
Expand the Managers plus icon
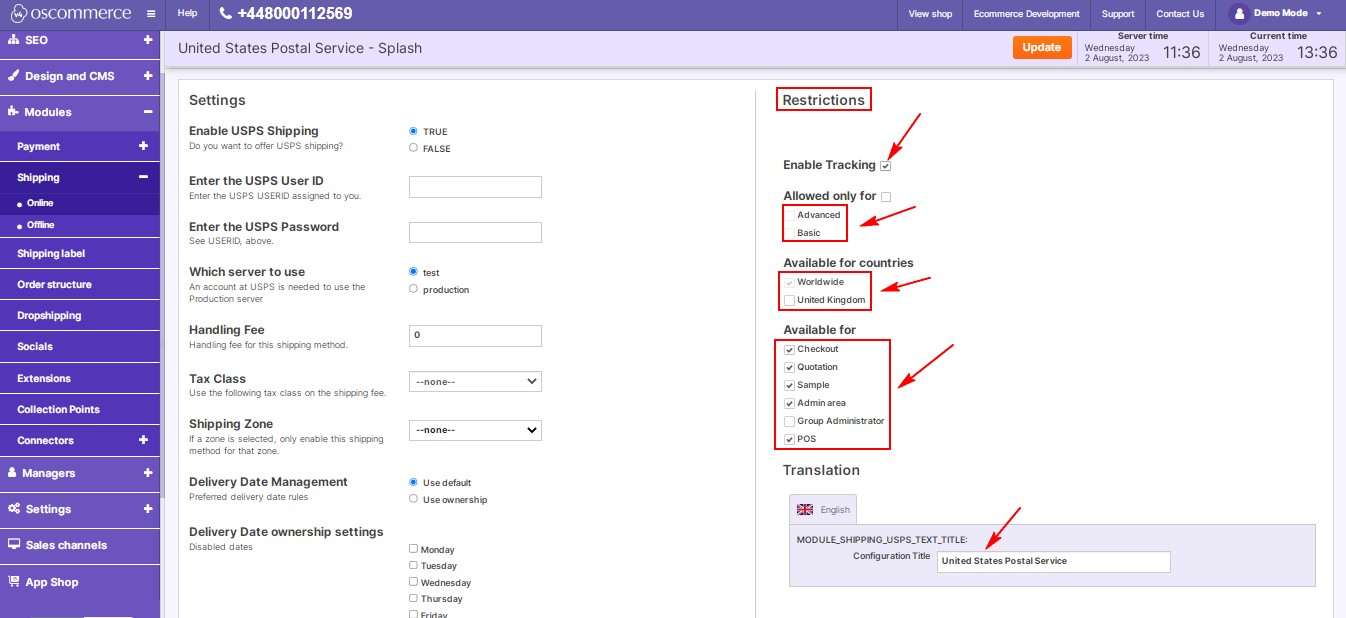tap(148, 473)
